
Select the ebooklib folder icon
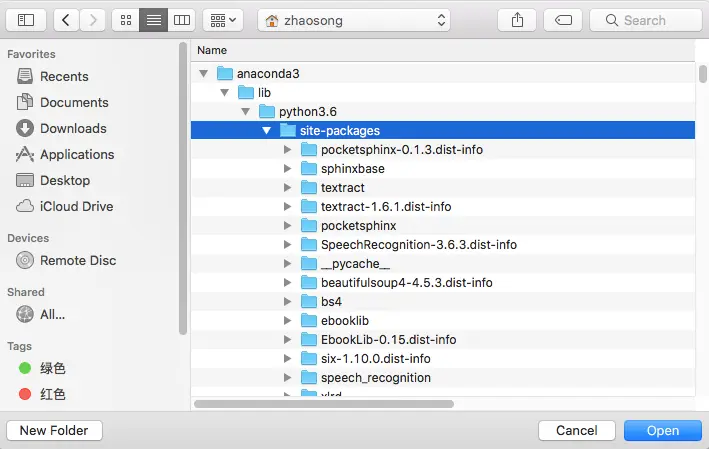(309, 320)
